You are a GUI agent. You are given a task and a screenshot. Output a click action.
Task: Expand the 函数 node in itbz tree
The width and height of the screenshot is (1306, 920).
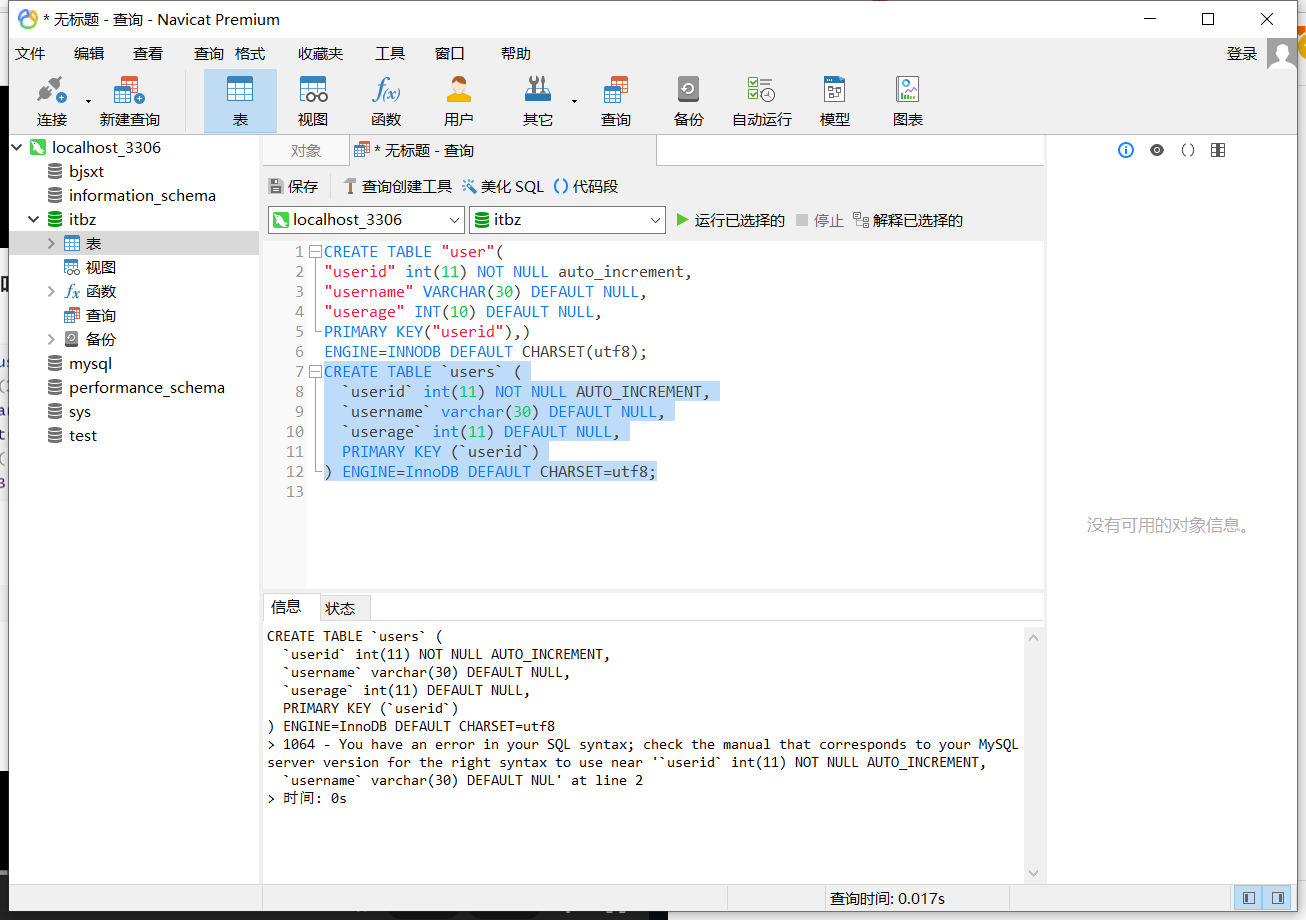(x=51, y=292)
